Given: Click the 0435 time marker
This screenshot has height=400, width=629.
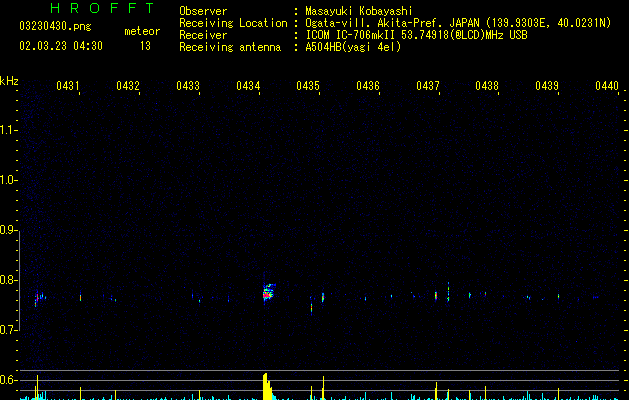Looking at the screenshot, I should point(308,86).
